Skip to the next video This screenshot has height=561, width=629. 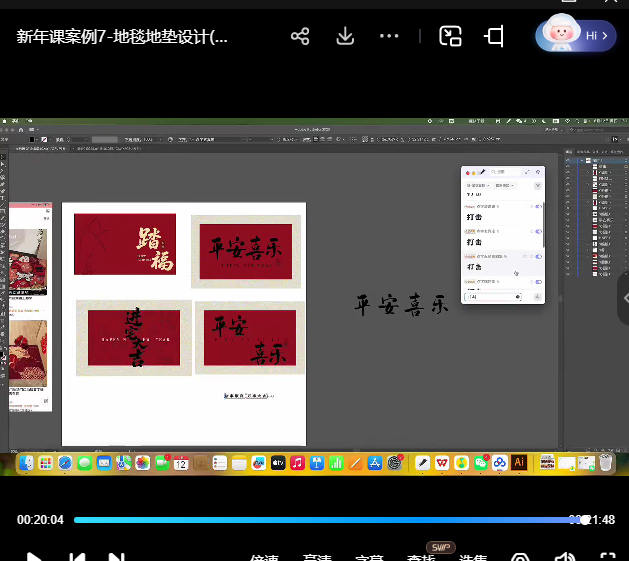tap(116, 556)
